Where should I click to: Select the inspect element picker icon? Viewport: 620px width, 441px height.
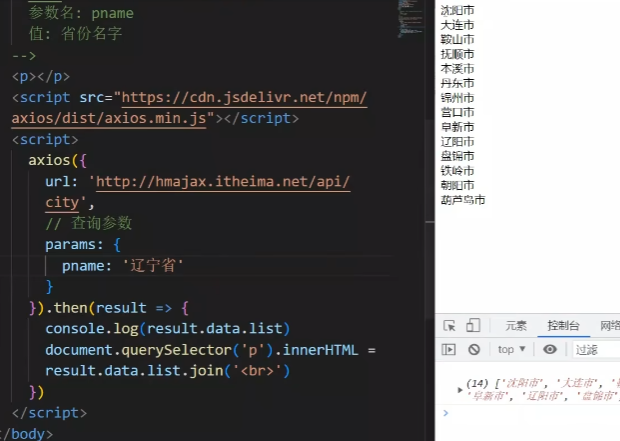[x=449, y=326]
